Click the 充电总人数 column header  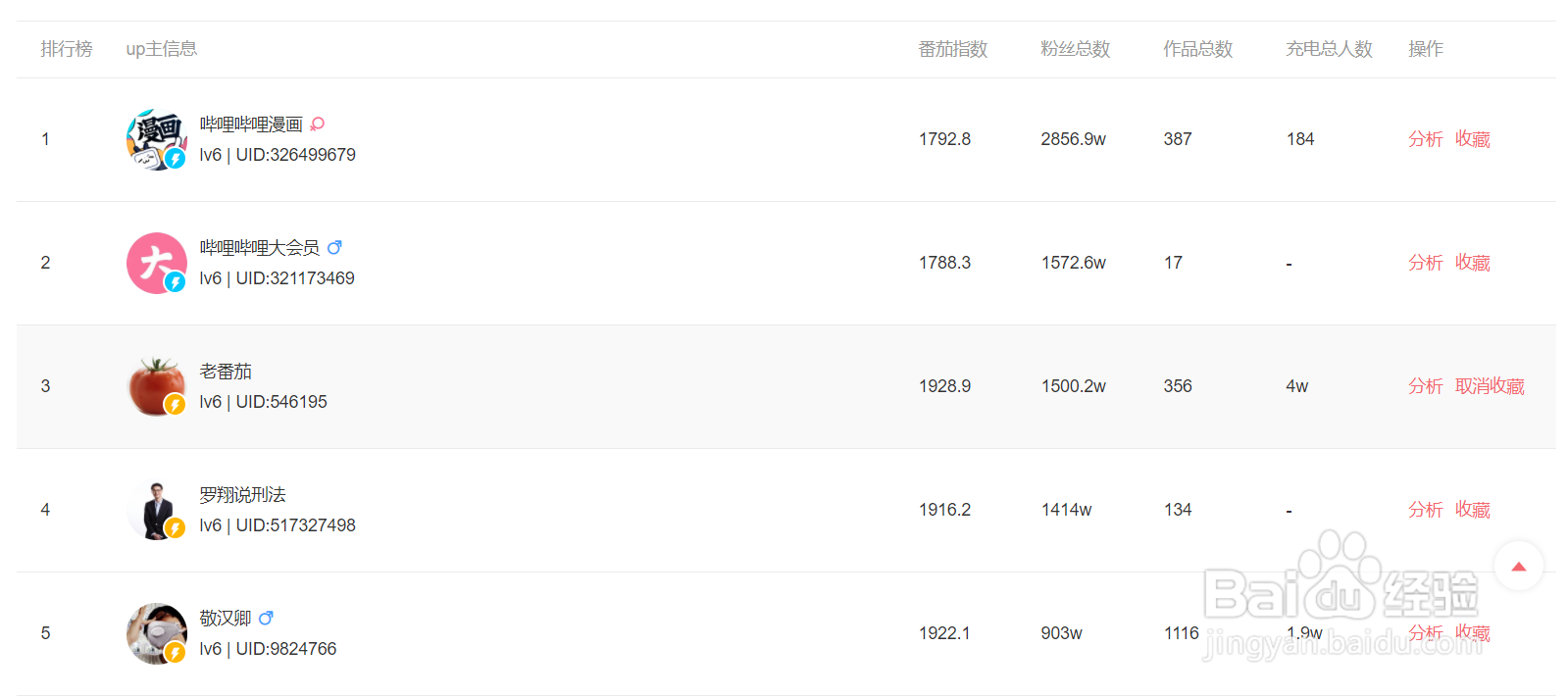click(1329, 49)
